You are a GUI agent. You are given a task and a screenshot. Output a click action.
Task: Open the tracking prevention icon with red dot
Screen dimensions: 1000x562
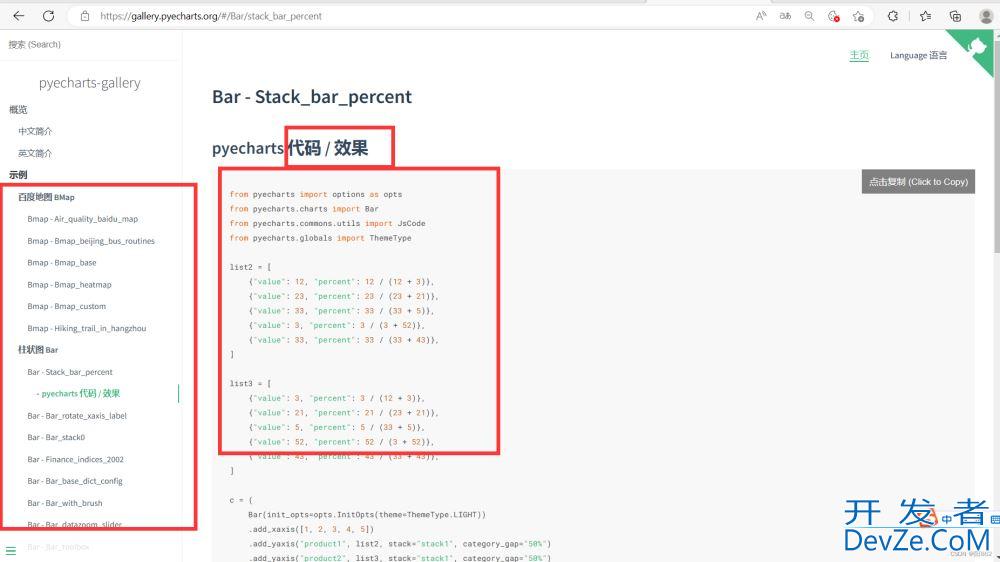point(834,16)
